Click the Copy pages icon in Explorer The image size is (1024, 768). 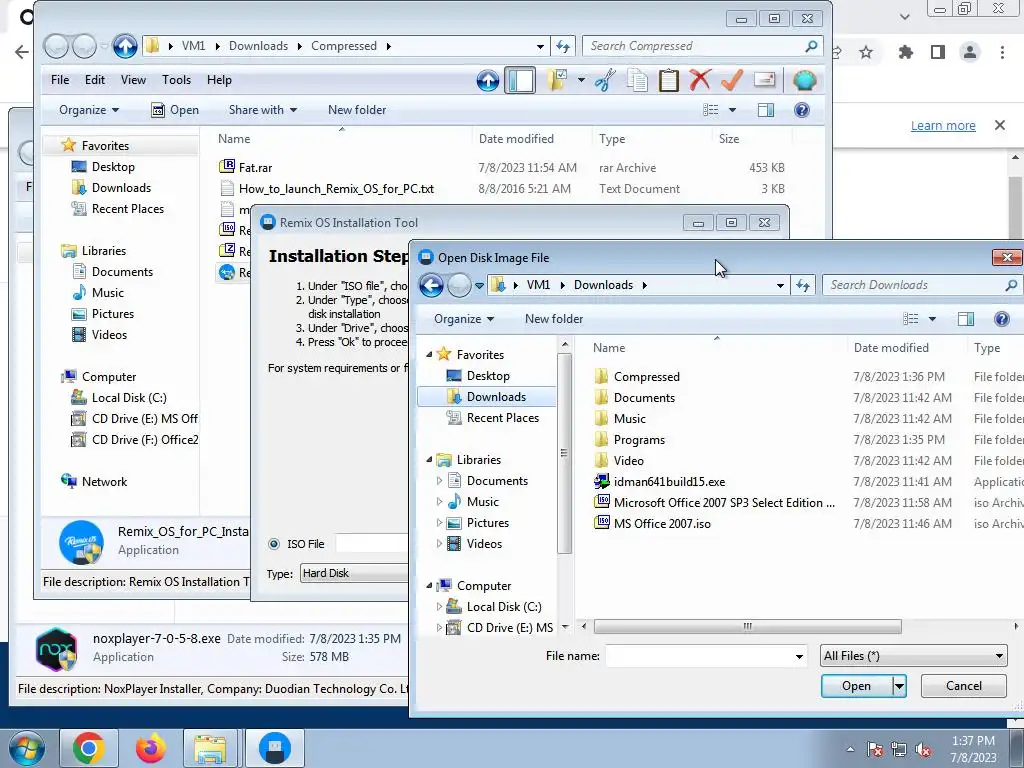(637, 80)
